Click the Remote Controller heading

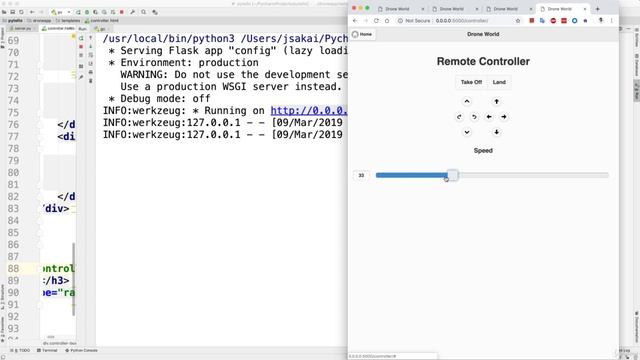[483, 61]
